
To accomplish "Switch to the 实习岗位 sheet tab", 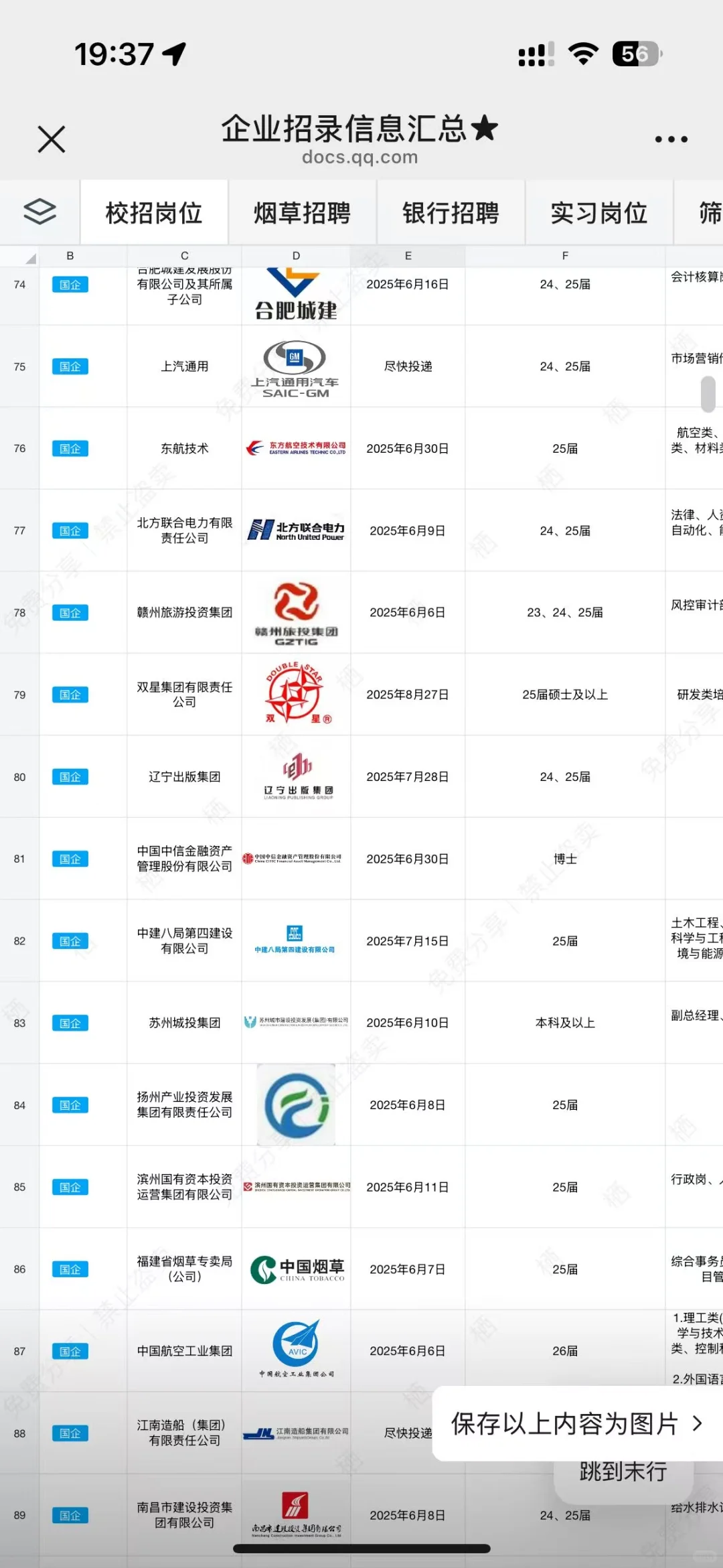I will click(599, 213).
